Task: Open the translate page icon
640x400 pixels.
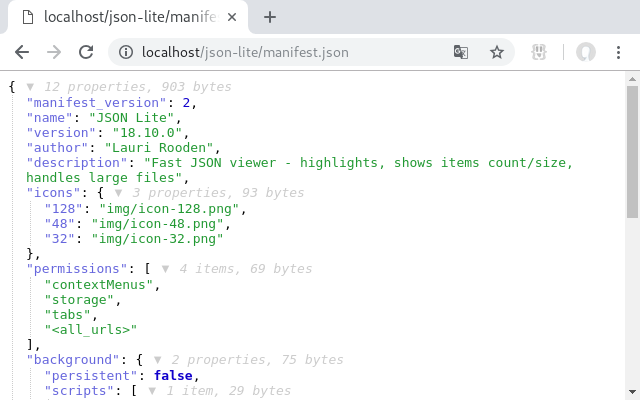Action: tap(461, 52)
